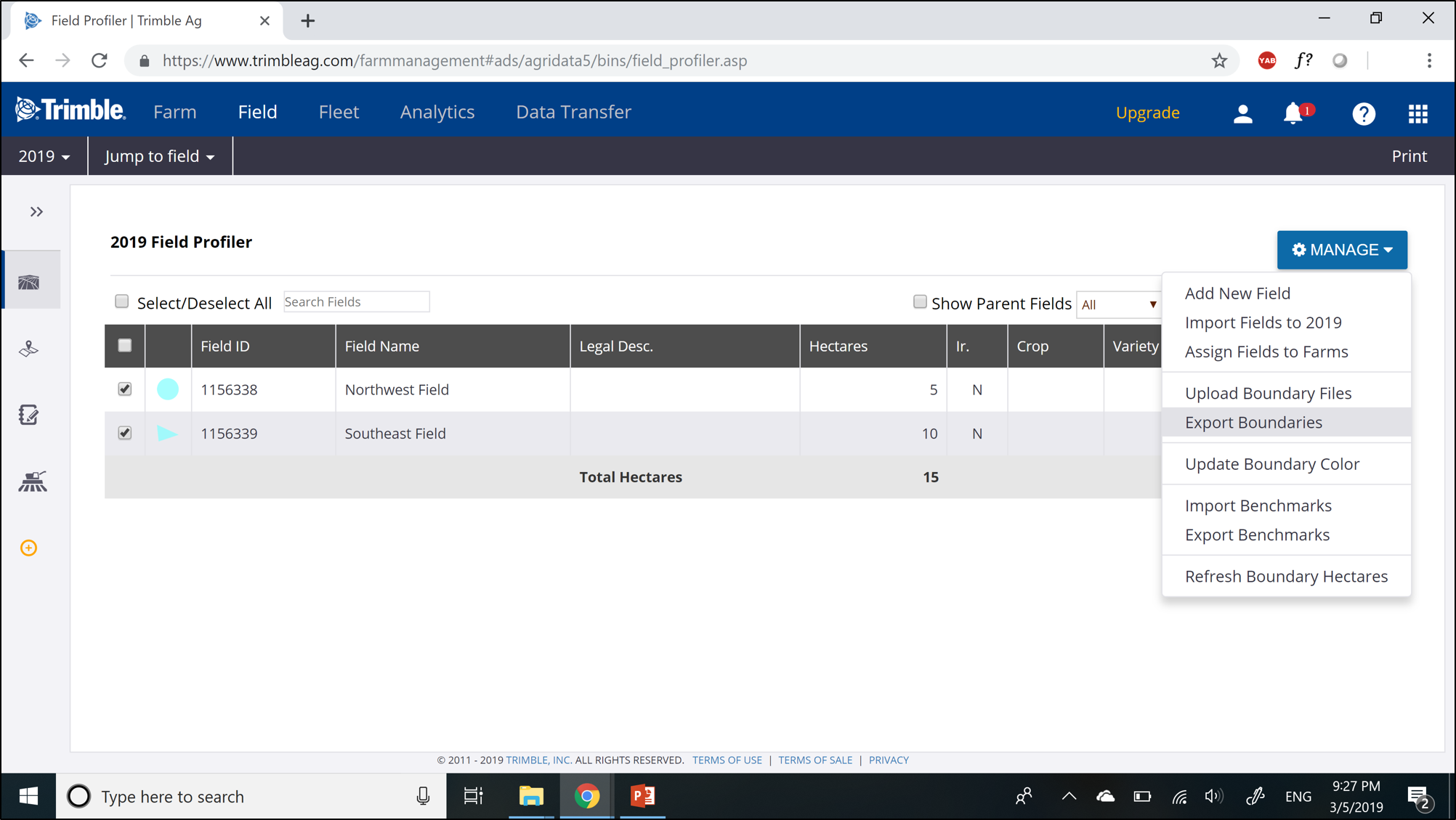1456x820 pixels.
Task: Close the Field Profiler browser tab
Action: (264, 21)
